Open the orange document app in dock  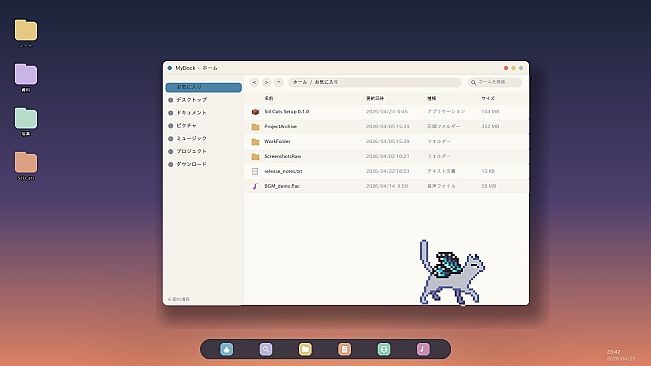click(x=344, y=349)
